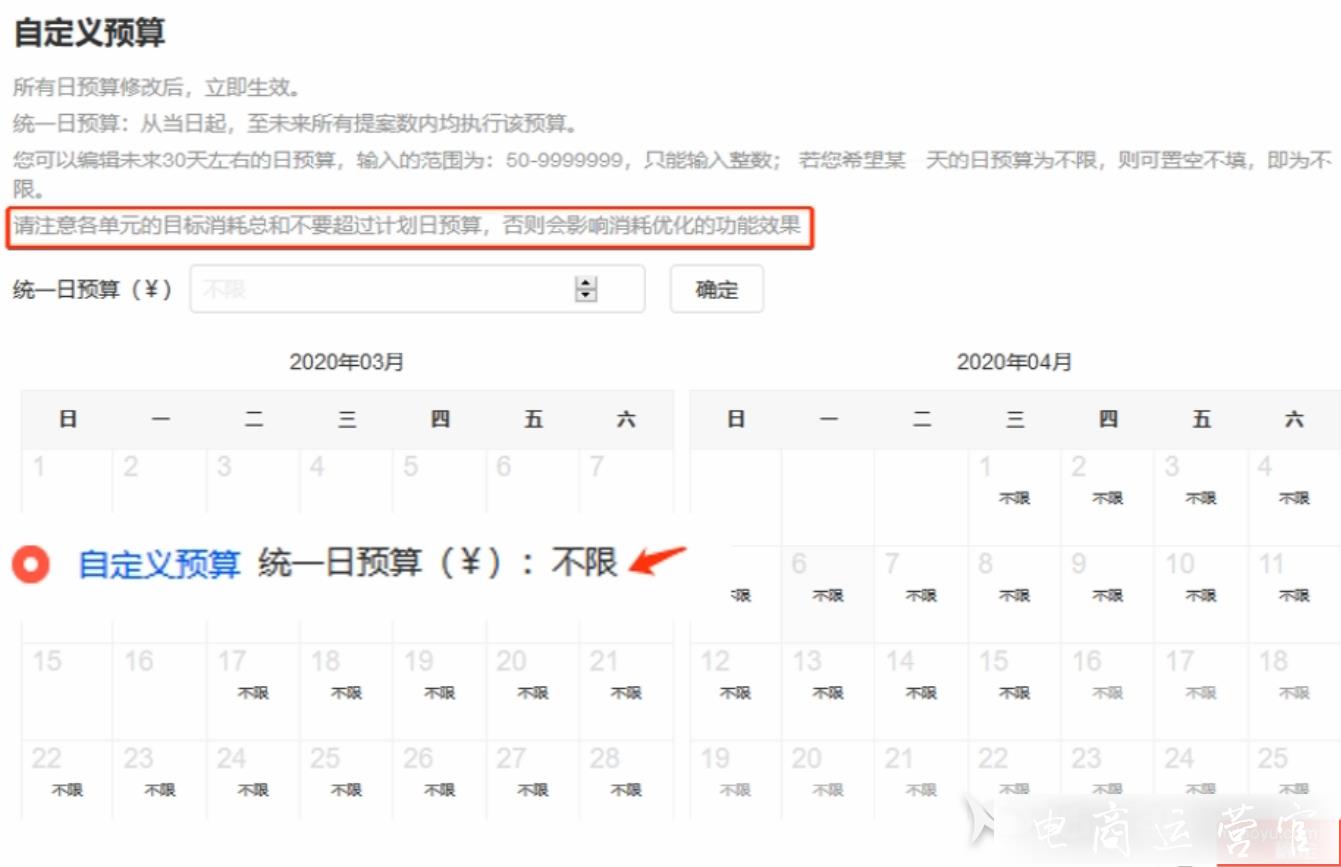1341x867 pixels.
Task: Select April 7 budget cell
Action: coord(921,594)
